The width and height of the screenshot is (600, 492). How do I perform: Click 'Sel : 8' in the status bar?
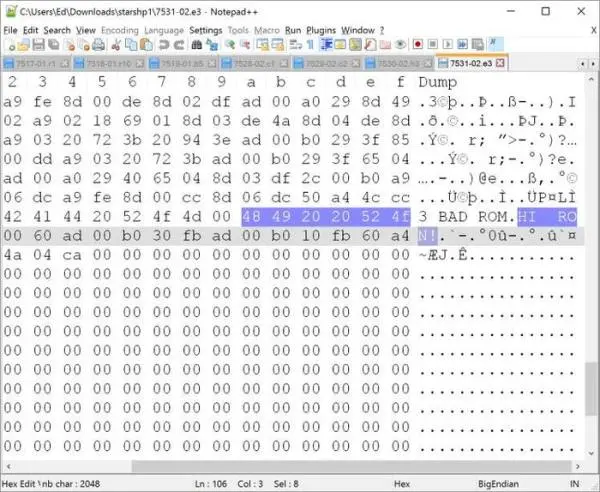pyautogui.click(x=286, y=484)
